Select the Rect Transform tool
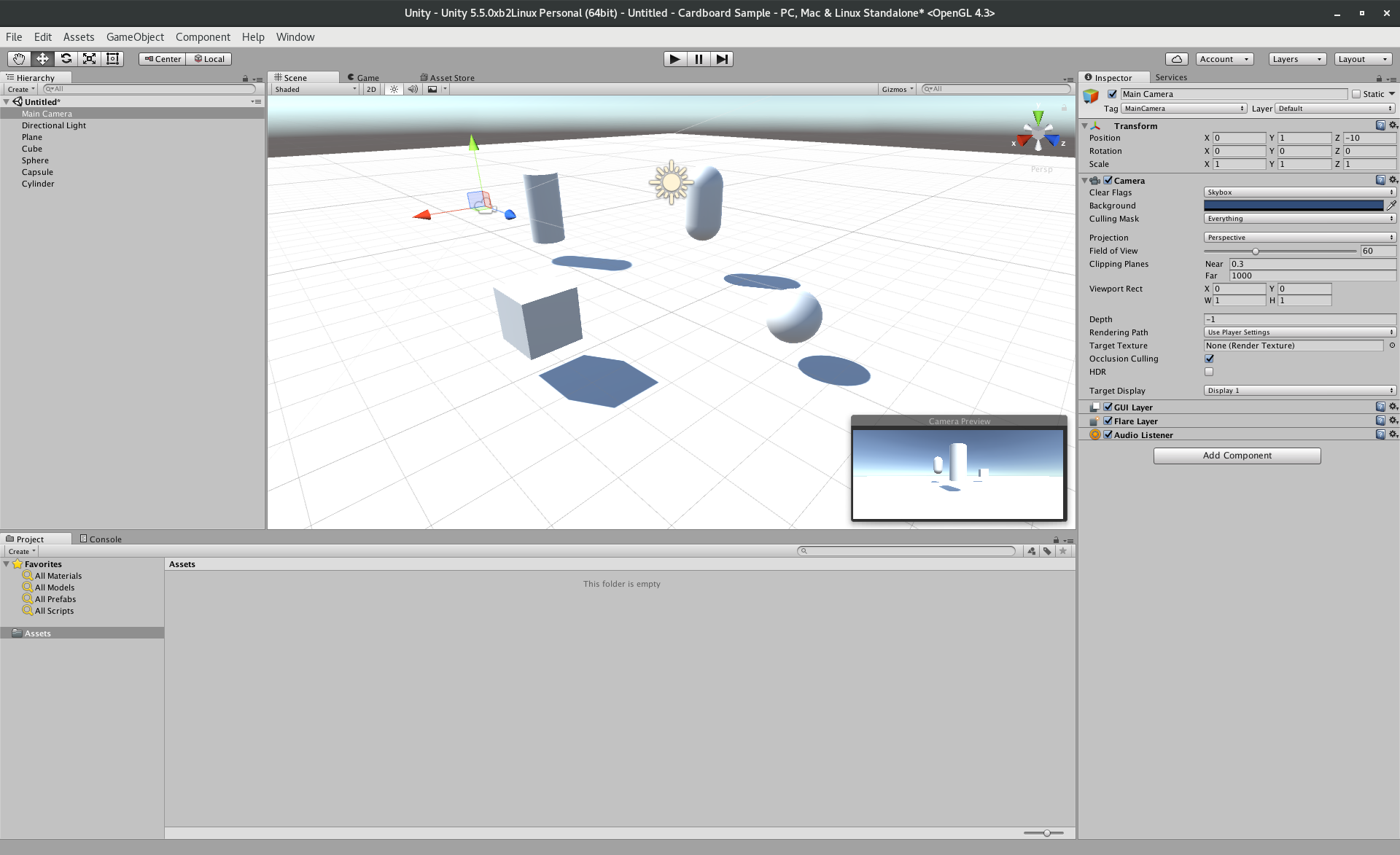1400x855 pixels. [x=112, y=59]
